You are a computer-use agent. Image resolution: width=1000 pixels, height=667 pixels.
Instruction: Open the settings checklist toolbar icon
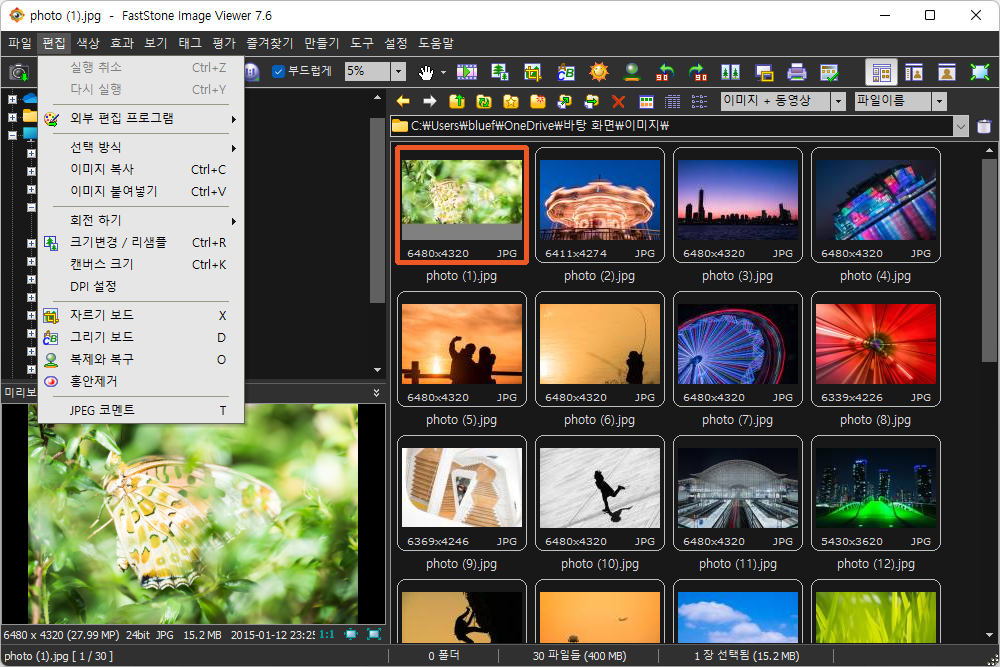coord(829,72)
